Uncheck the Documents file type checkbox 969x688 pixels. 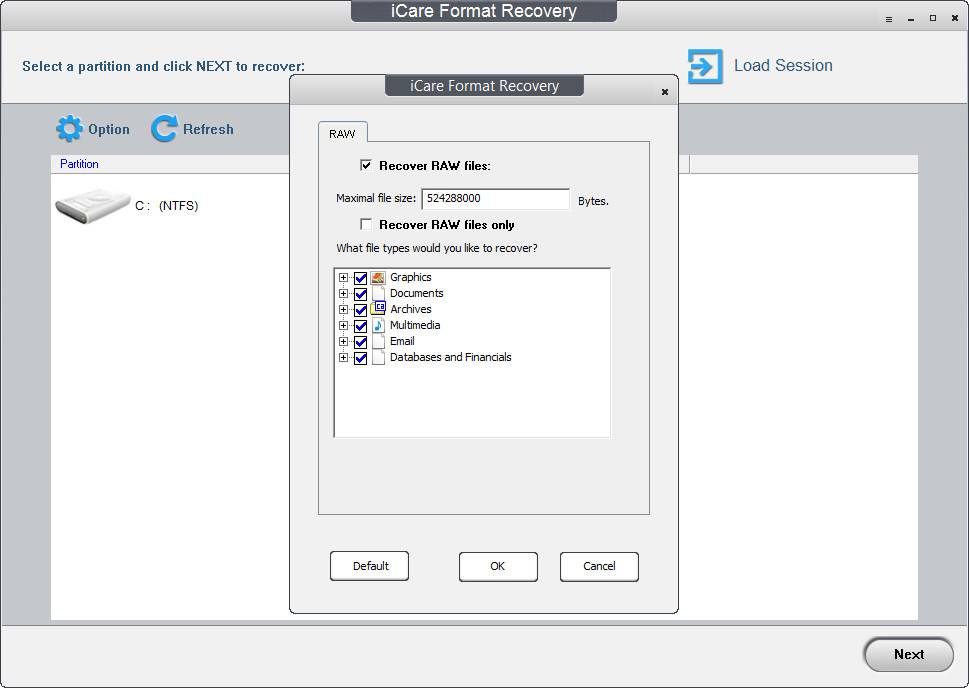(361, 294)
